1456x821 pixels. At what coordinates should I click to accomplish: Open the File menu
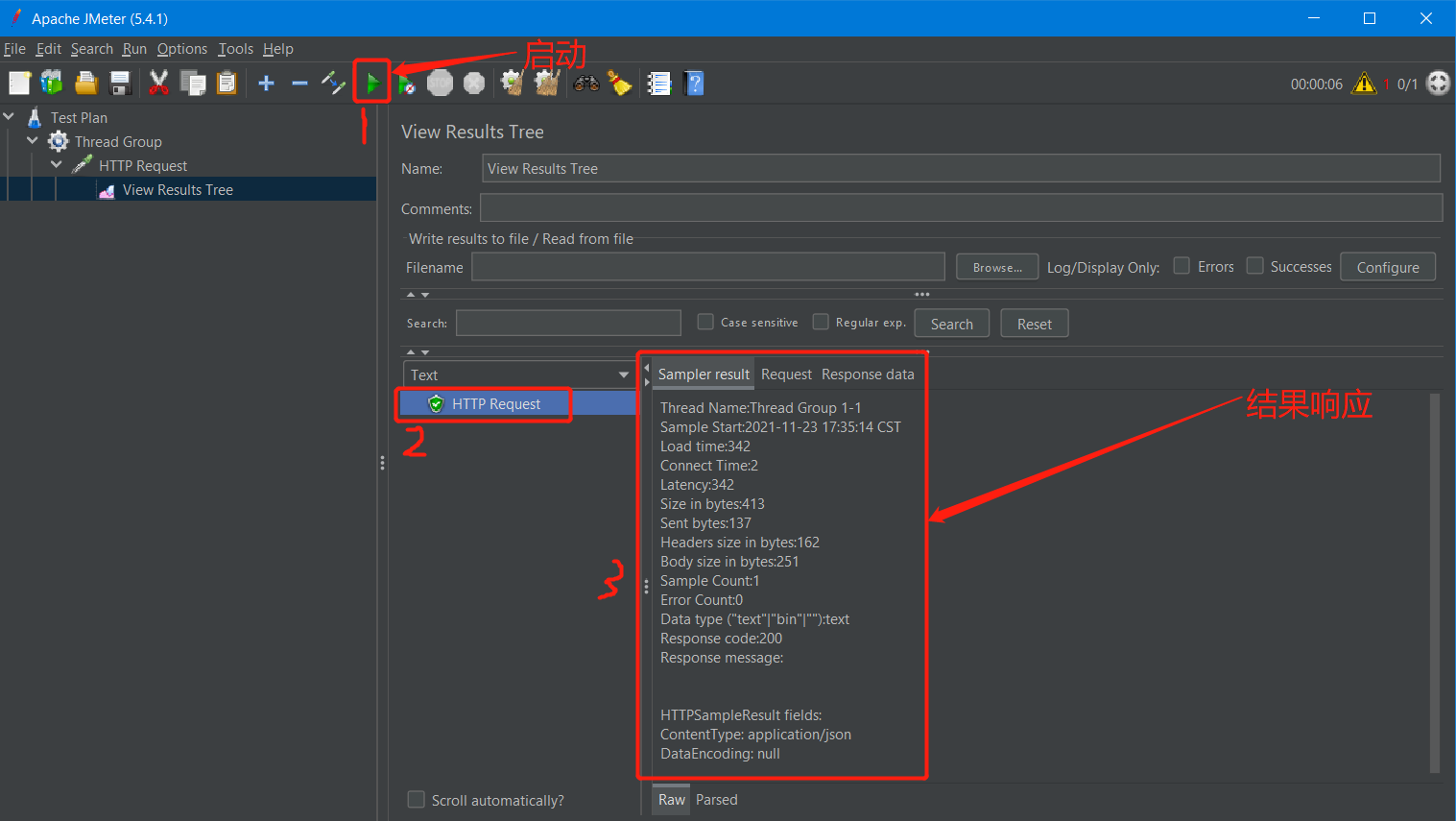14,49
